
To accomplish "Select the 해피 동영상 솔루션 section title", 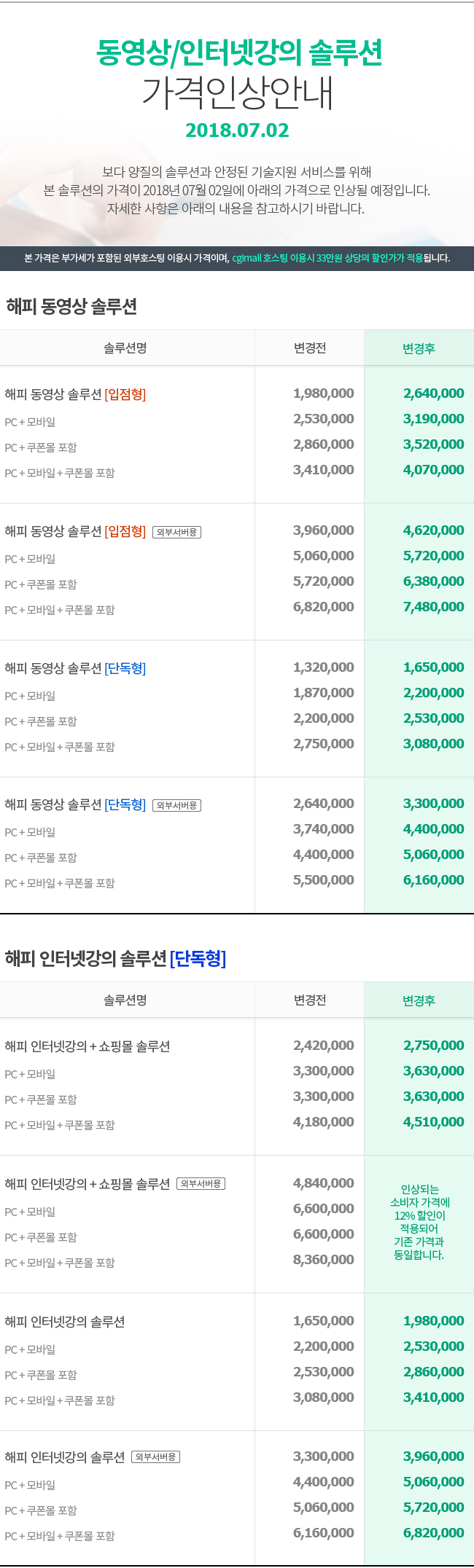I will point(71,306).
